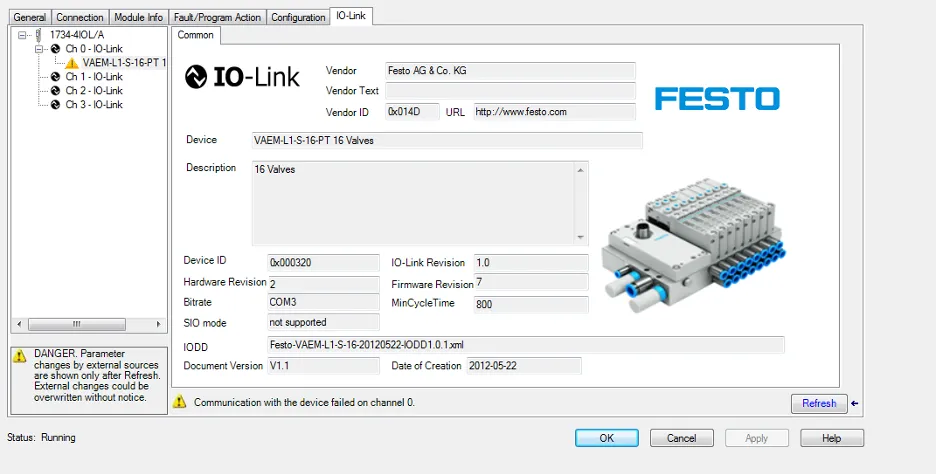Select the IO-Link tab
The image size is (936, 474).
click(351, 16)
